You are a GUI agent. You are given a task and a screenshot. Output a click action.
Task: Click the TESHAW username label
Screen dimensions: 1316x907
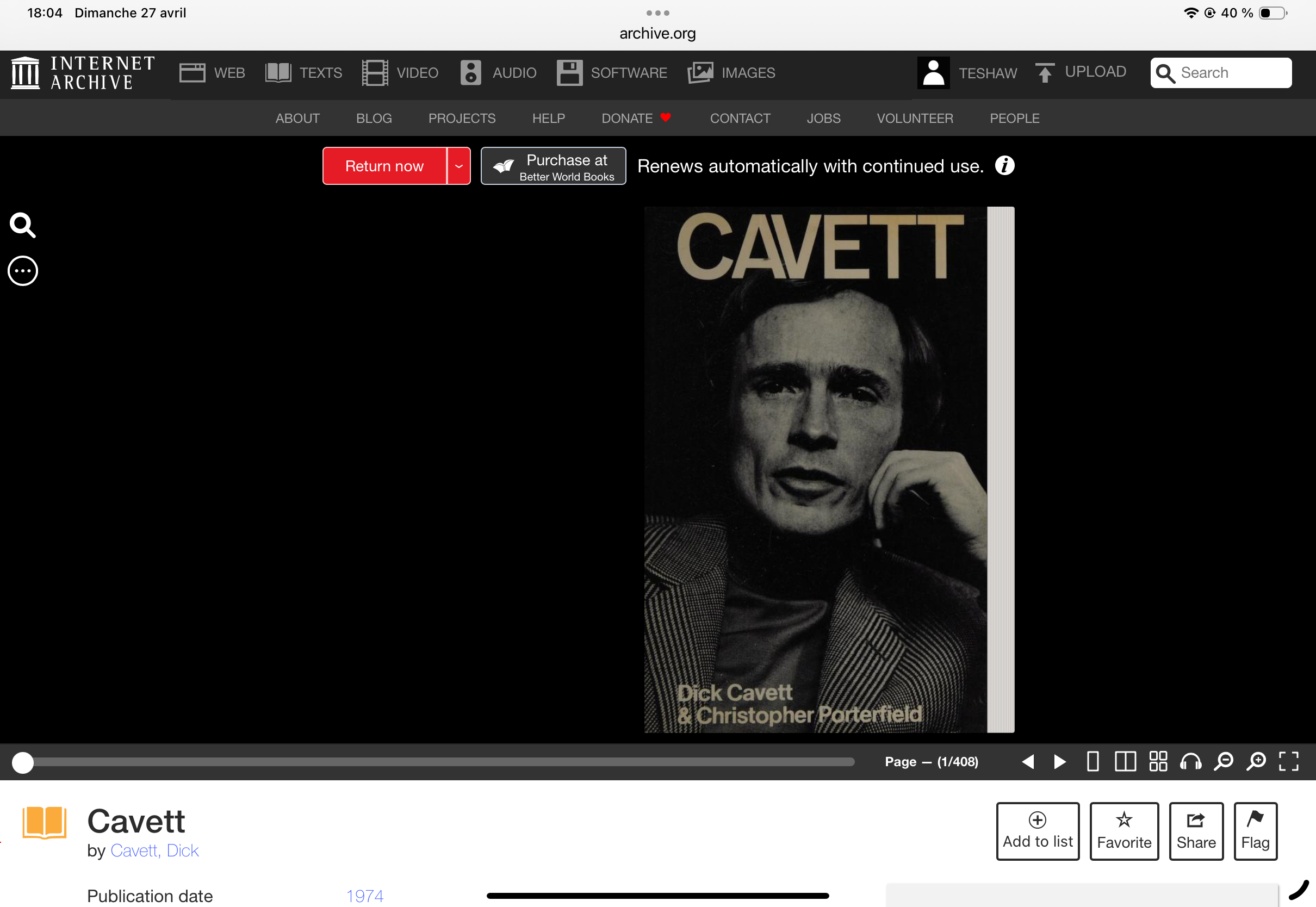[988, 73]
